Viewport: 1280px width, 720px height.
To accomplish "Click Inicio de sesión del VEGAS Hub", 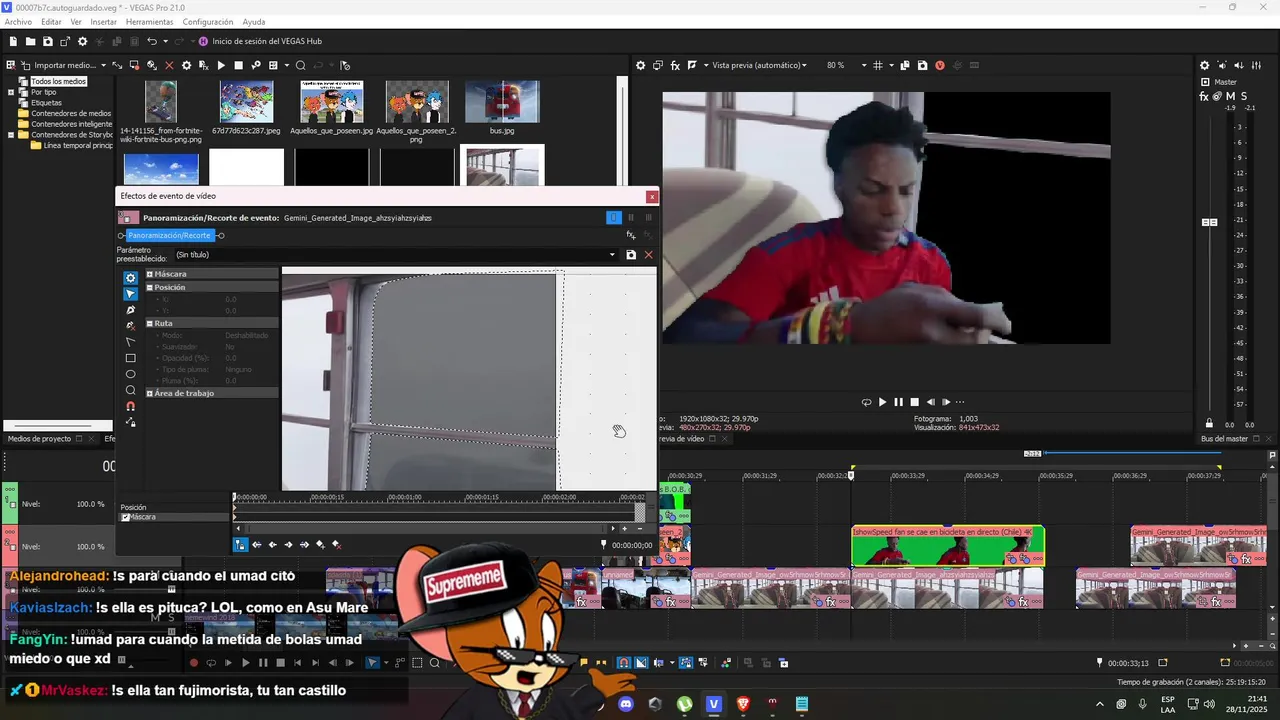I will [260, 42].
